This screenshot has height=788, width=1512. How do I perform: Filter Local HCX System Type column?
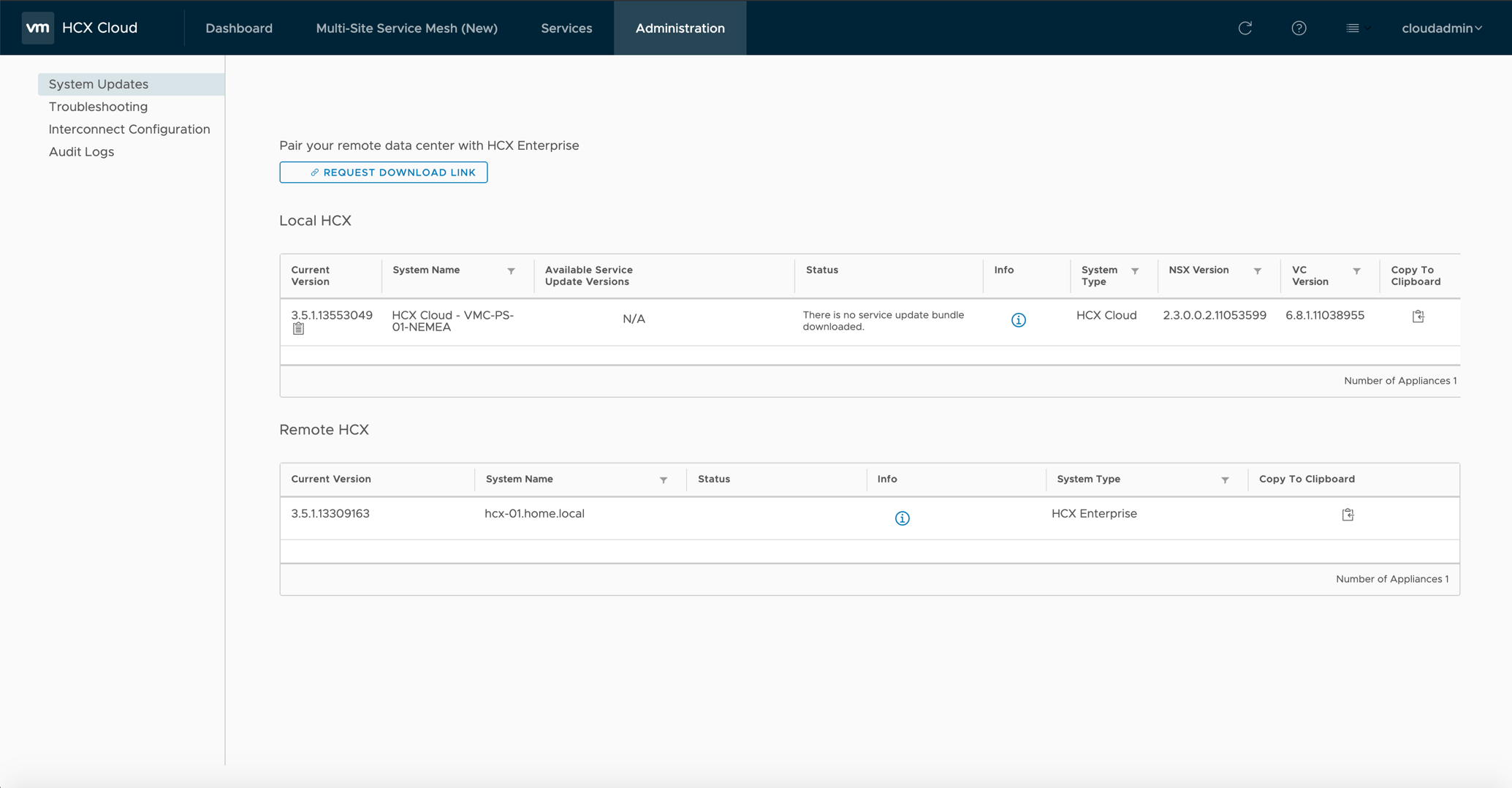pos(1135,271)
